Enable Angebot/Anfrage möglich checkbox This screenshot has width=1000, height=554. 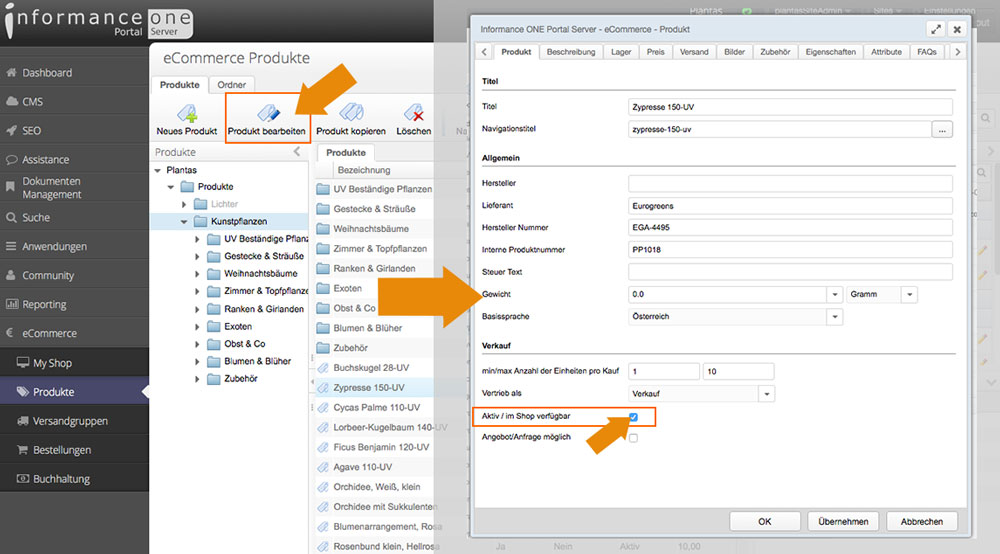click(x=633, y=438)
